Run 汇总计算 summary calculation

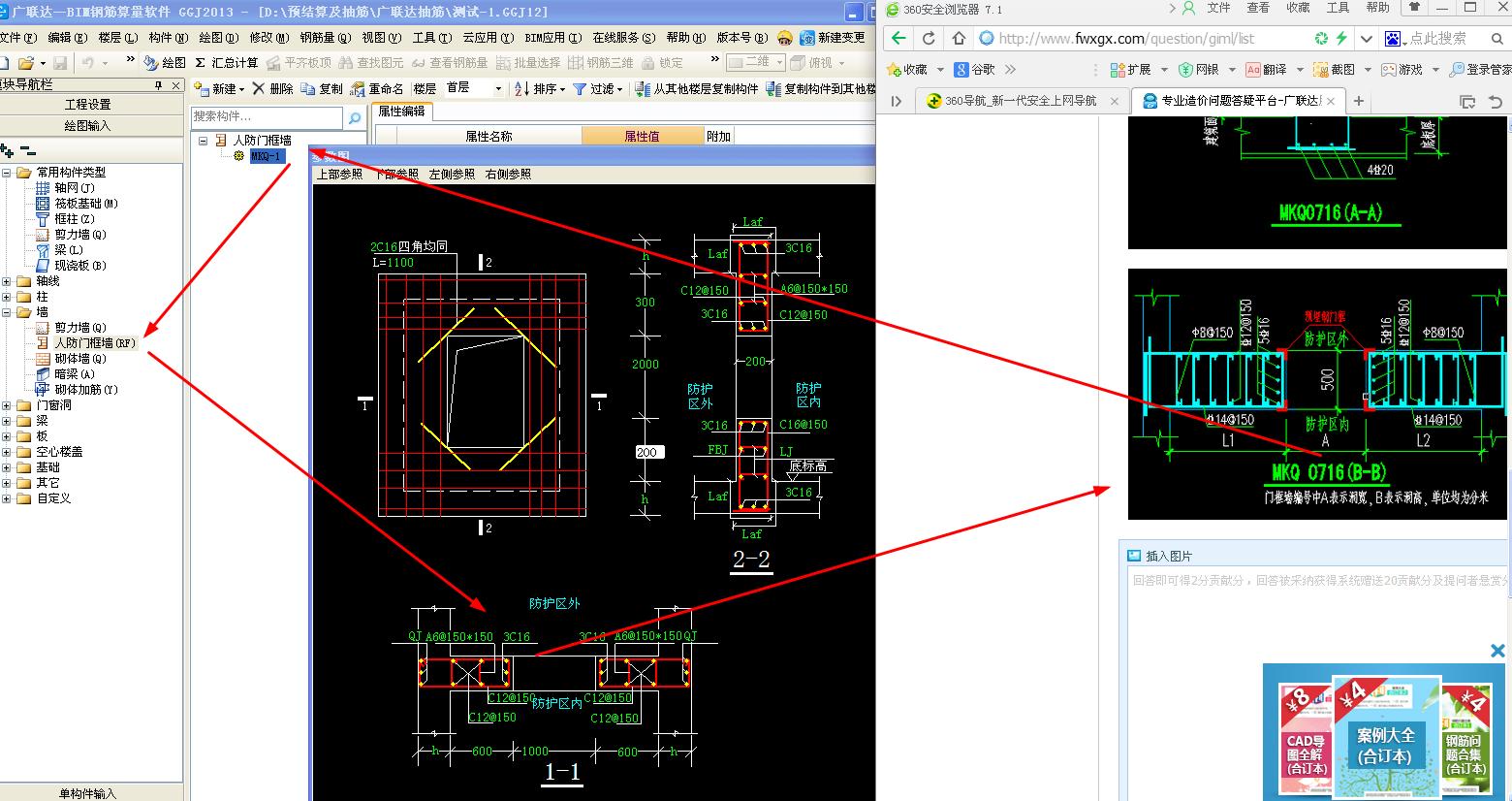click(227, 62)
